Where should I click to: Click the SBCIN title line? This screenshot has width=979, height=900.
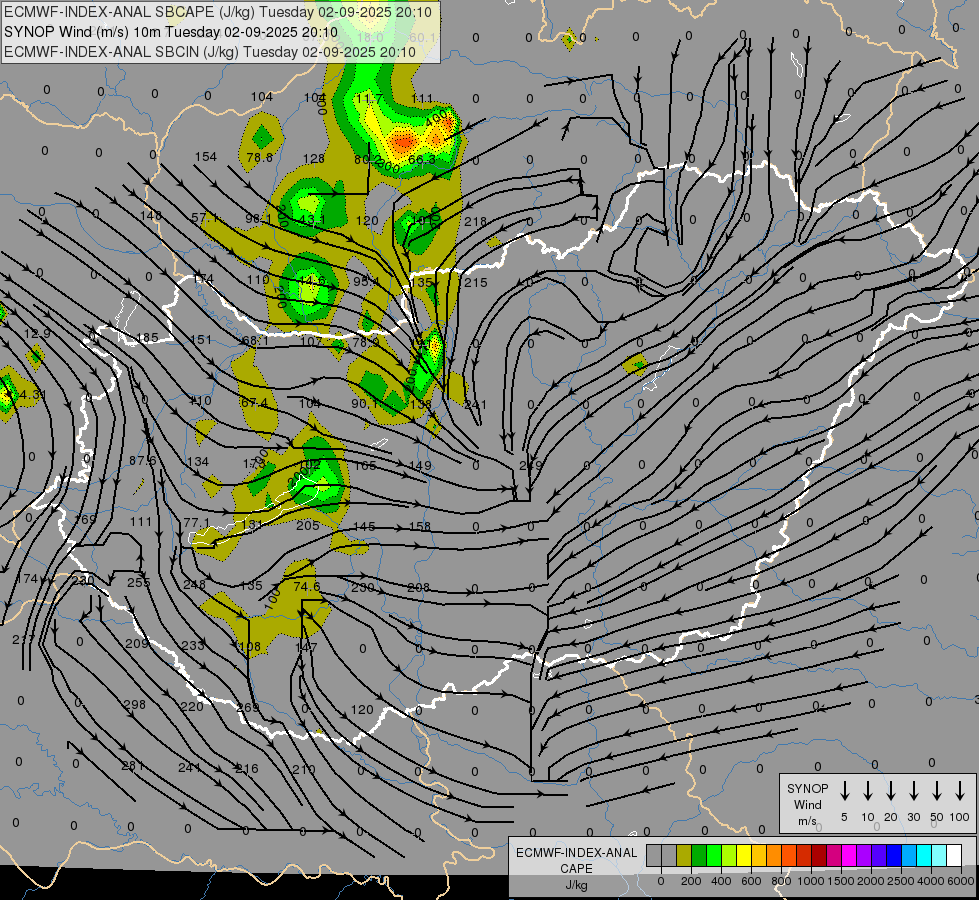210,52
